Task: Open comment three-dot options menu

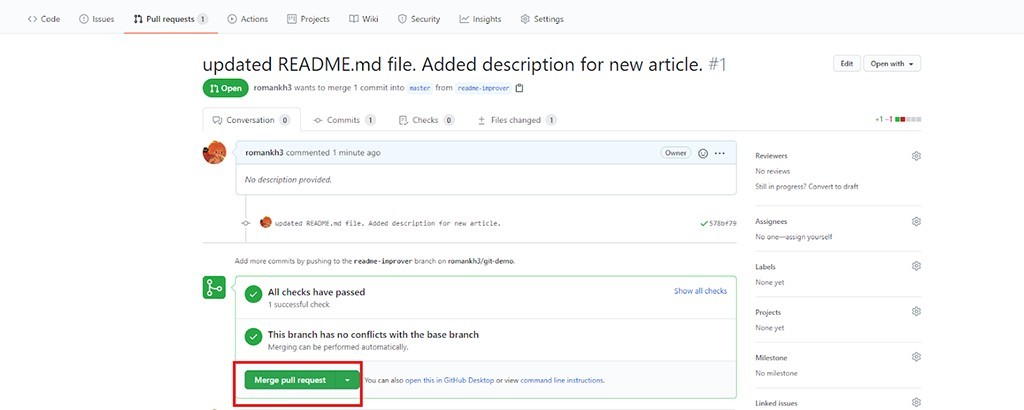Action: [x=719, y=153]
